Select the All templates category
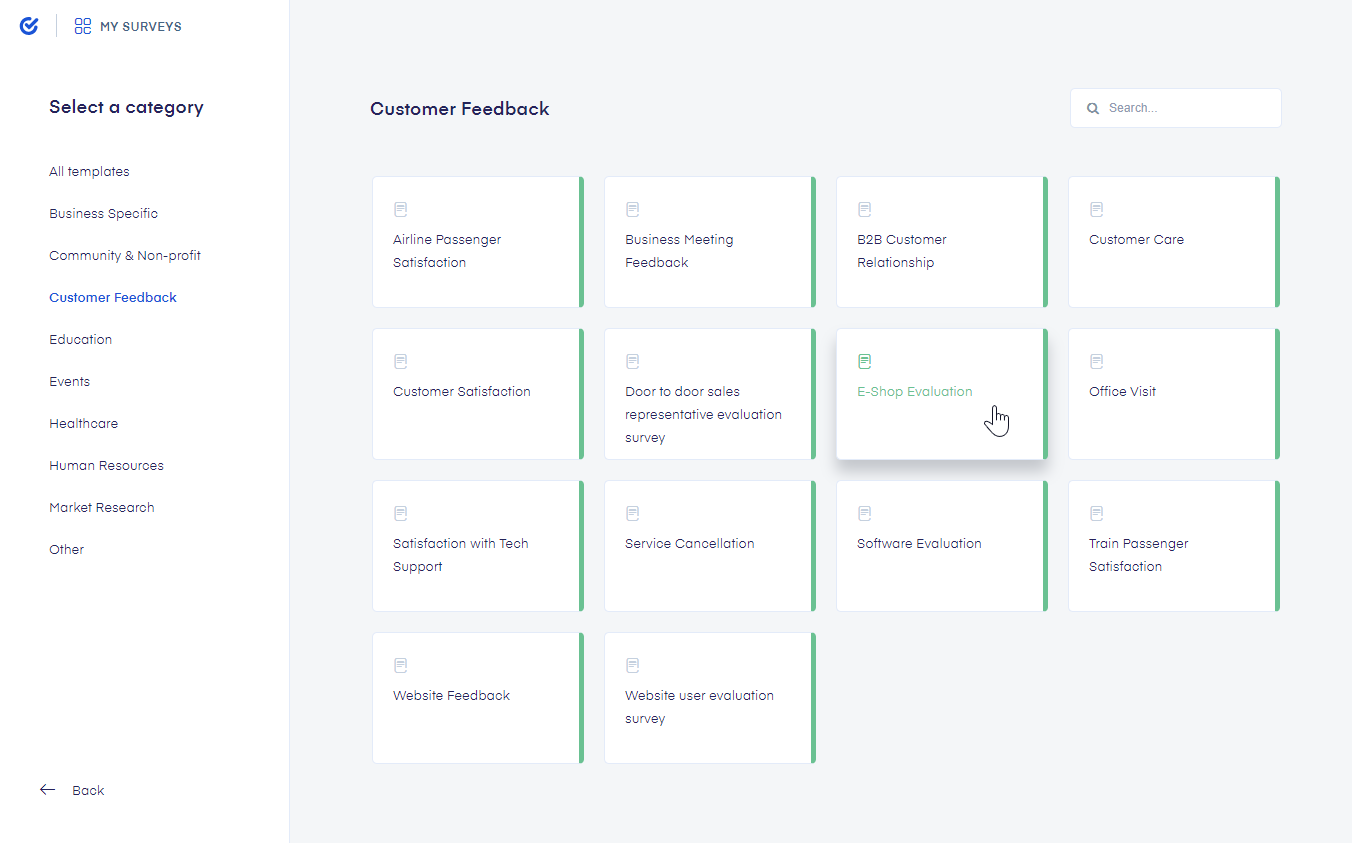1352x843 pixels. (x=89, y=171)
